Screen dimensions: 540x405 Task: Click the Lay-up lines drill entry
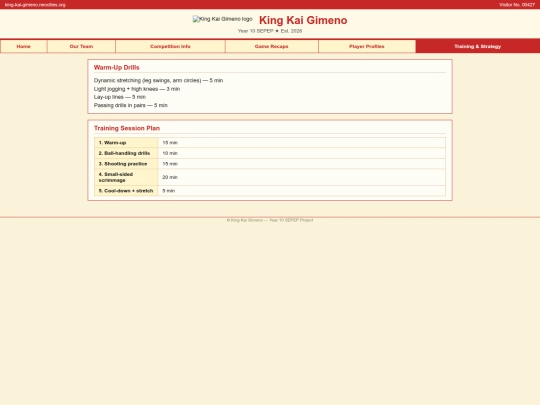tap(120, 97)
